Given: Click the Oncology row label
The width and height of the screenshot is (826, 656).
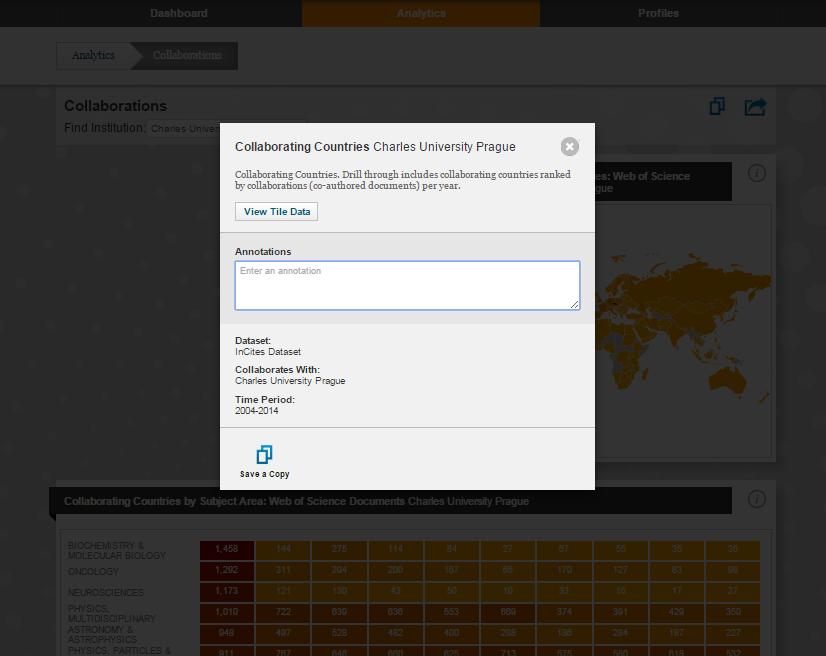Looking at the screenshot, I should pyautogui.click(x=93, y=572).
